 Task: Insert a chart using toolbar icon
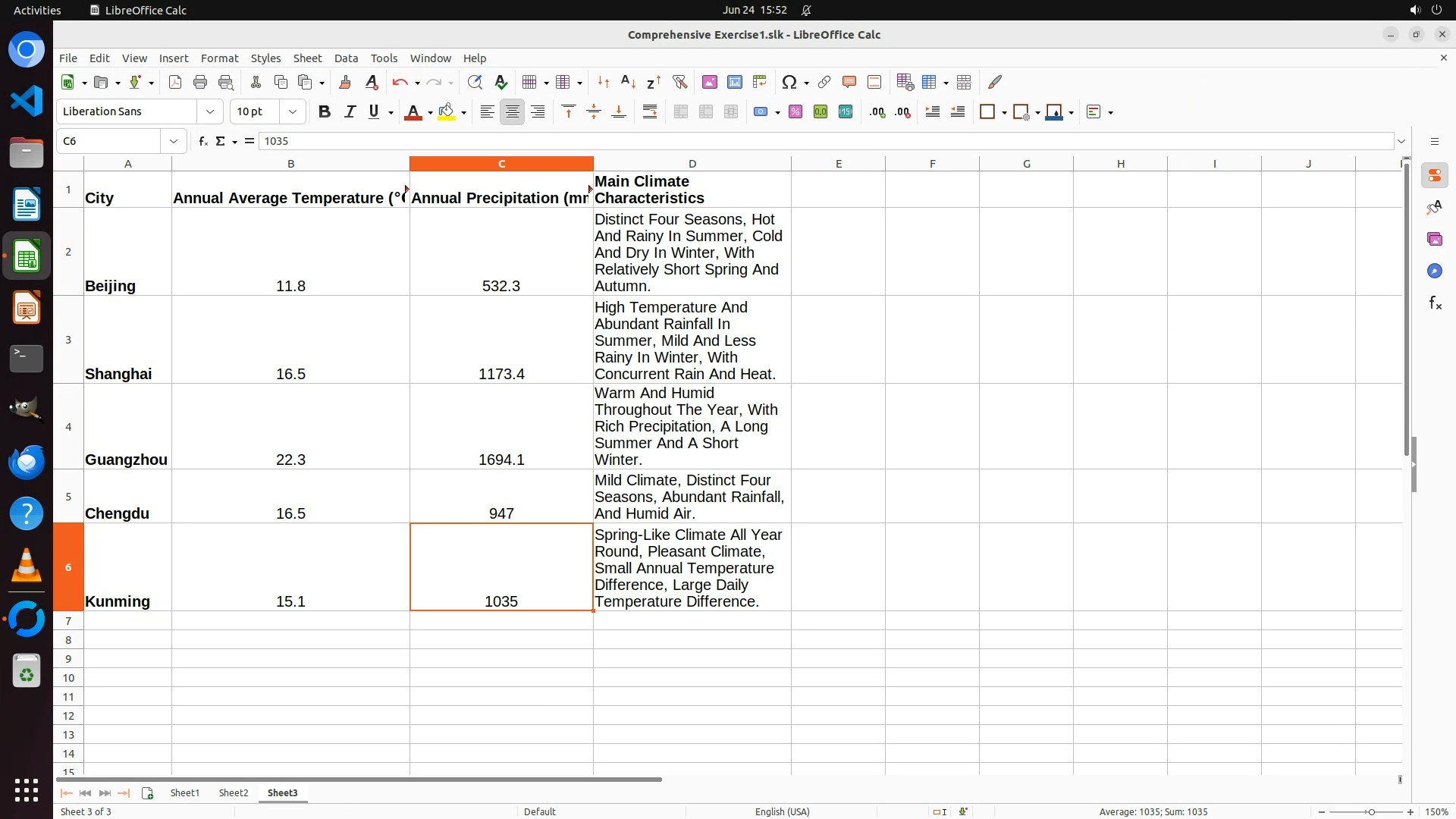click(735, 82)
